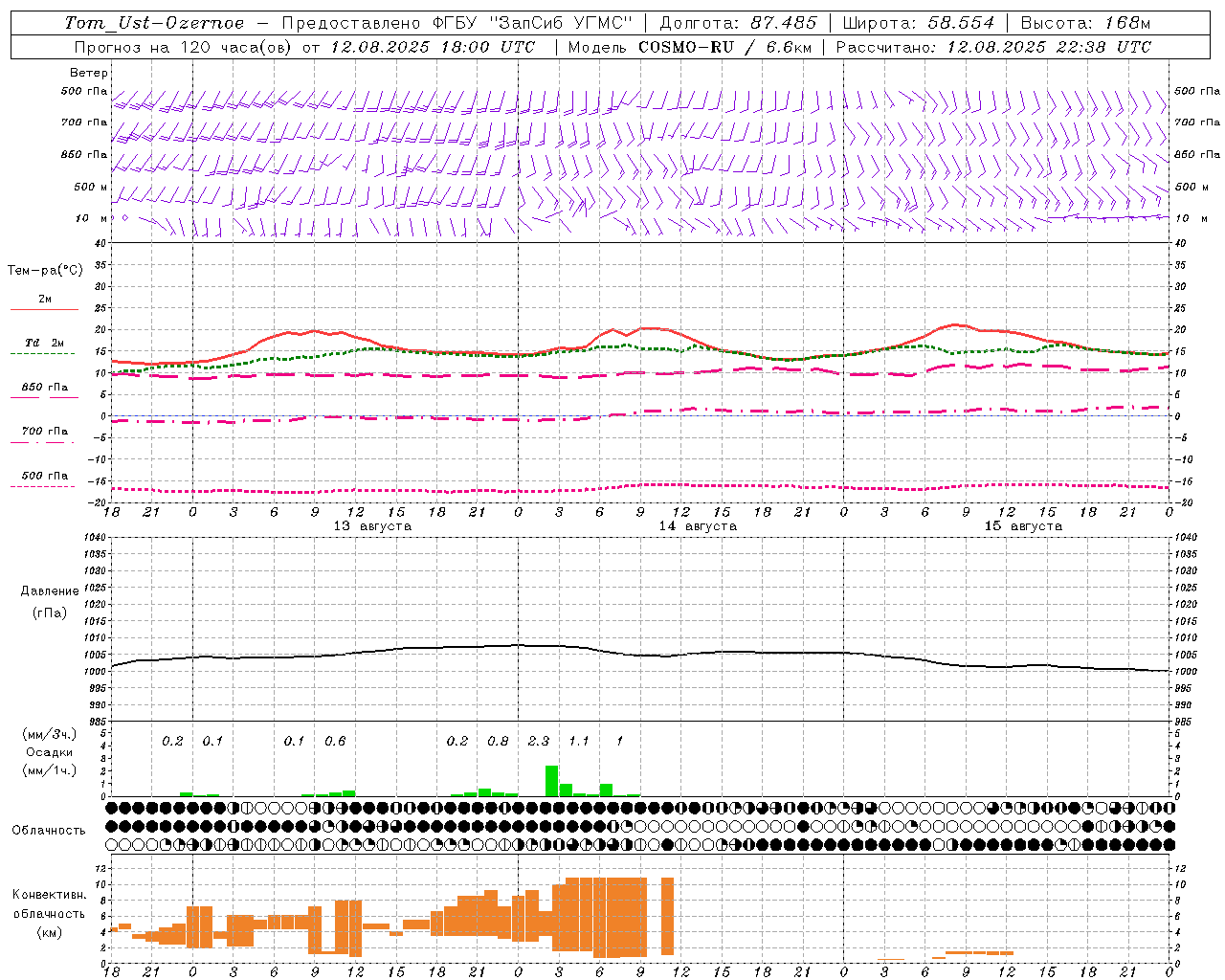Select the date label 14 августа
Viewport: 1225px width, 980px height.
[698, 526]
